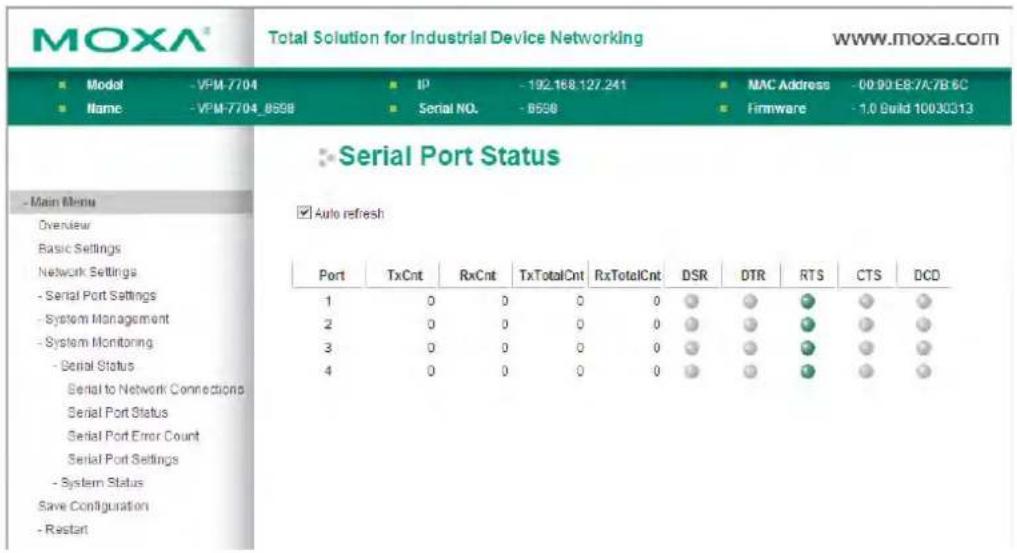Click the green RTS indicator for port 2
Image resolution: width=1017 pixels, height=553 pixels.
point(808,324)
